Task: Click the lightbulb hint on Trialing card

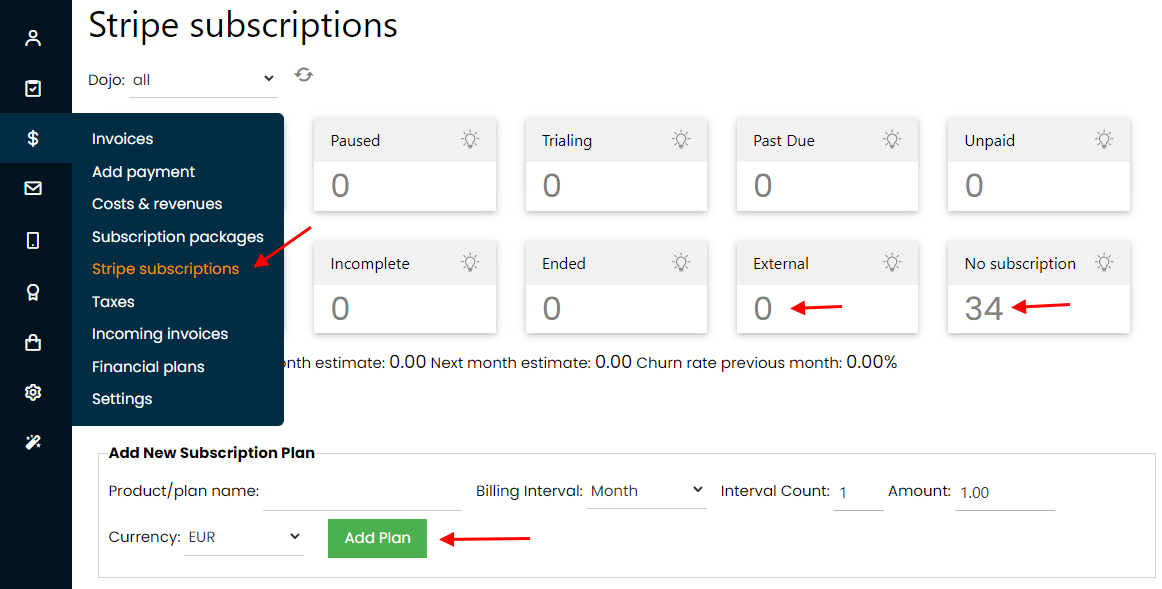Action: point(681,139)
